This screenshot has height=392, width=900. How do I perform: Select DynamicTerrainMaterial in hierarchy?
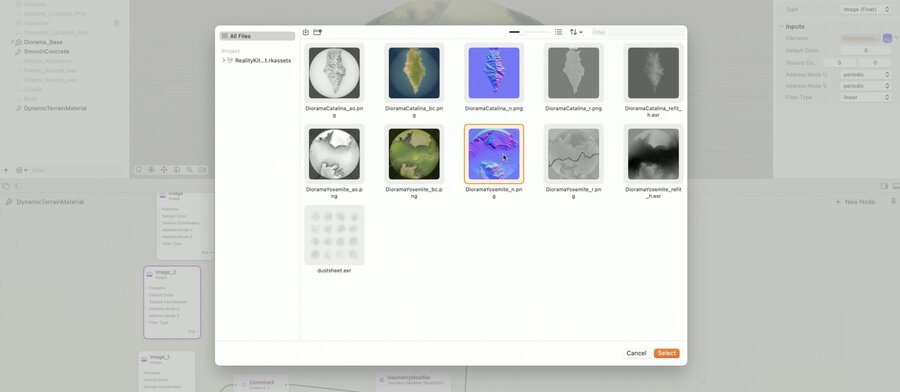pyautogui.click(x=55, y=108)
